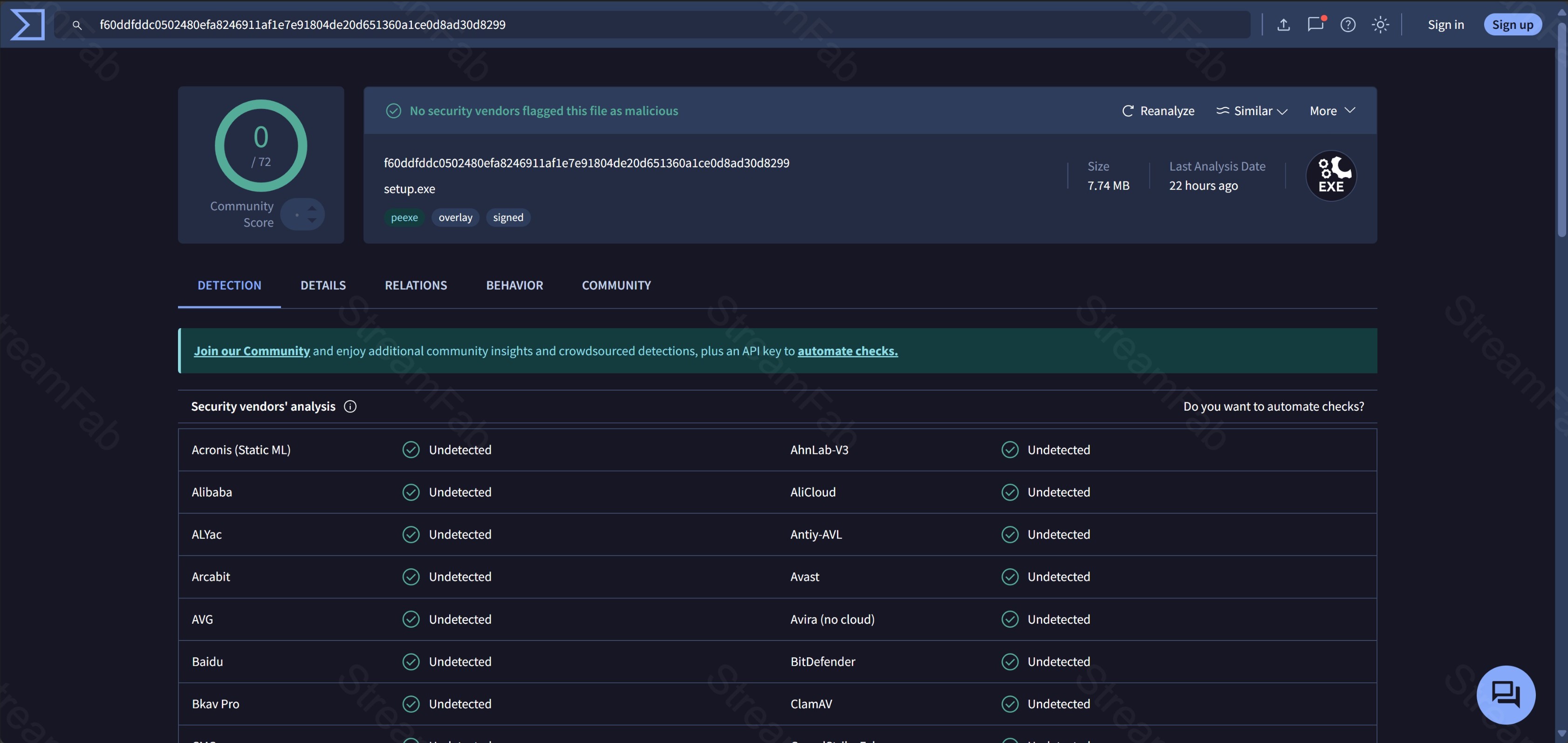The image size is (1568, 743).
Task: Switch to the COMMUNITY tab
Action: [x=616, y=286]
